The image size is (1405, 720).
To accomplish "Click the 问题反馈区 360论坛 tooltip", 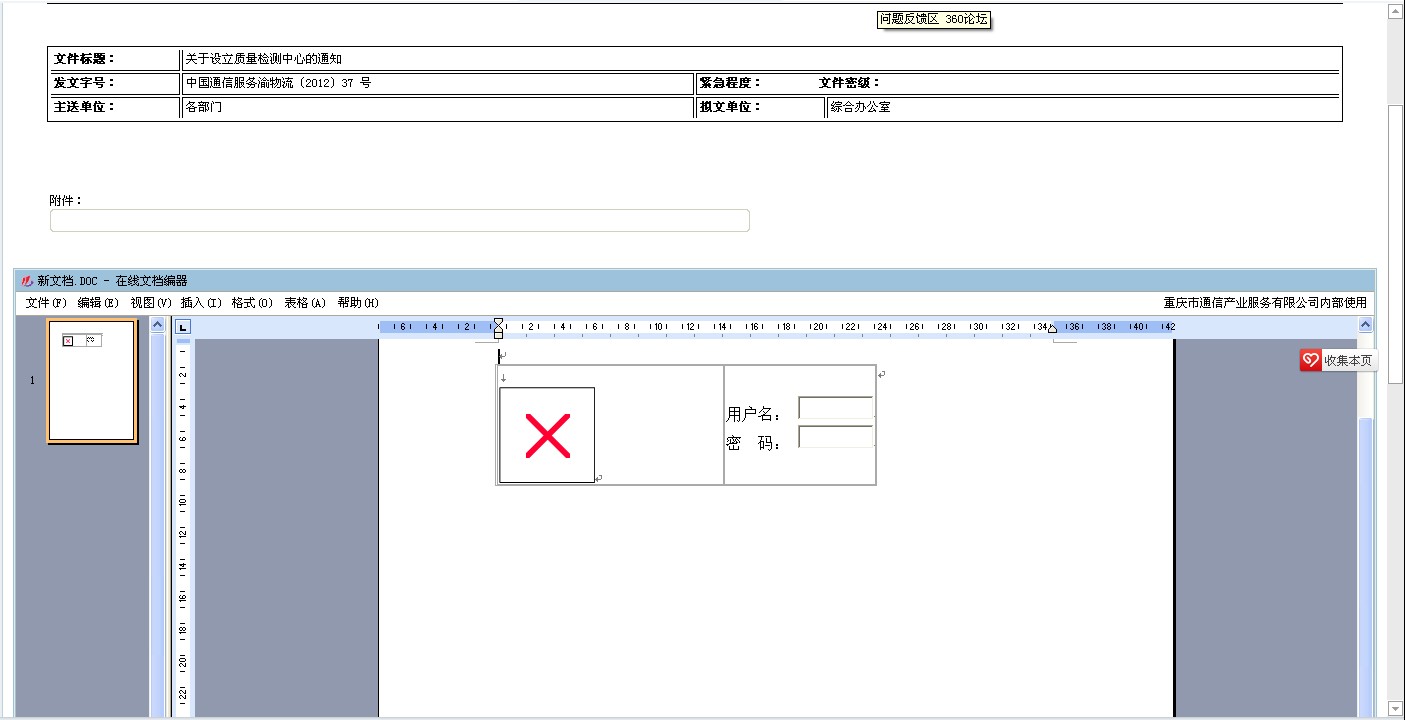I will pyautogui.click(x=934, y=19).
